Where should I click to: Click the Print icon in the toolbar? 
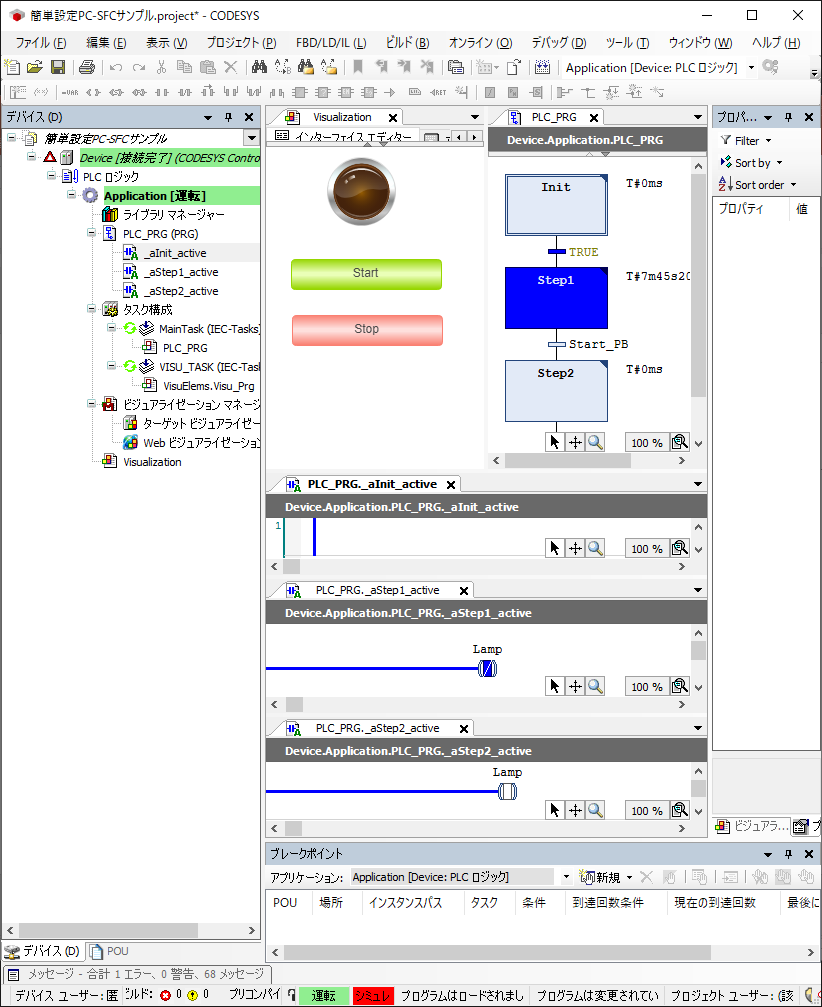click(87, 67)
